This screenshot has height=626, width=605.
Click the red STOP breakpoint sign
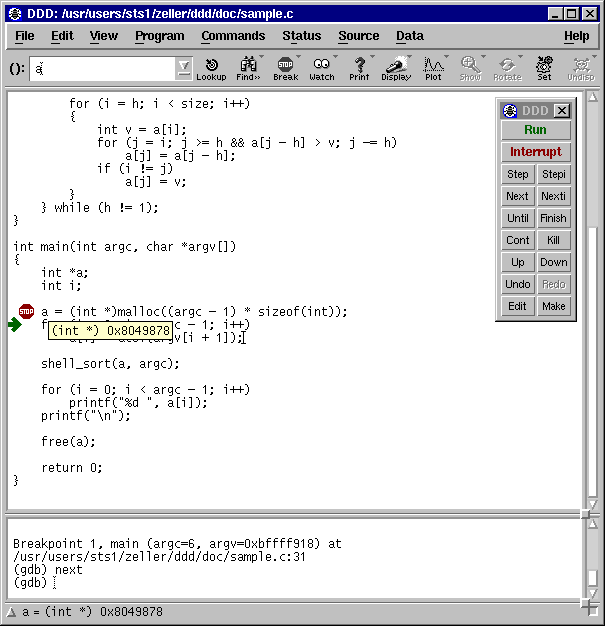[x=26, y=311]
